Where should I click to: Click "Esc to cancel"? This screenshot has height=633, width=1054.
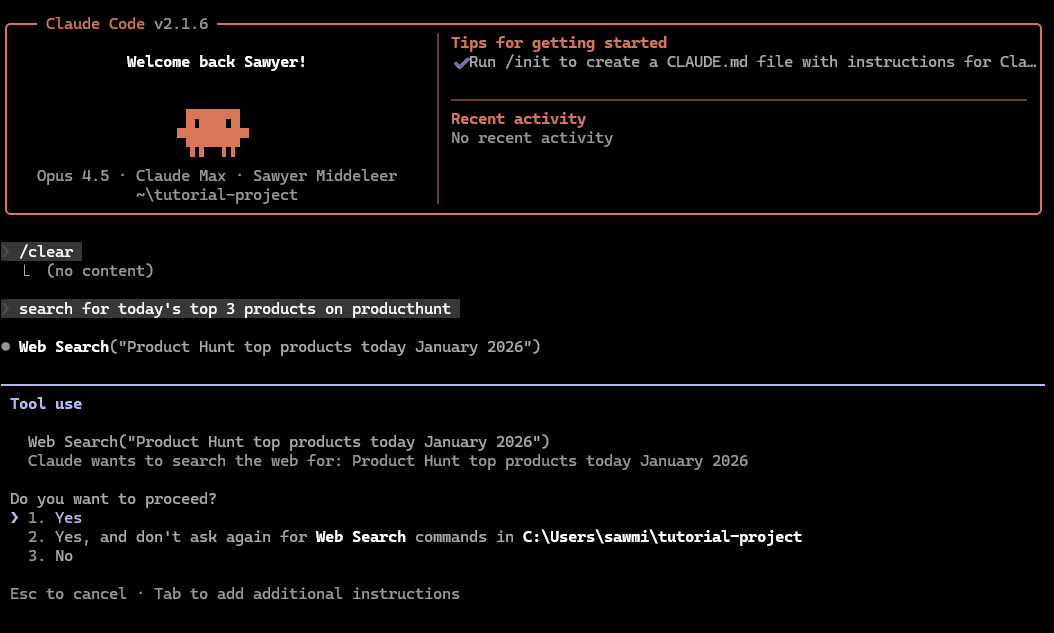pyautogui.click(x=69, y=593)
